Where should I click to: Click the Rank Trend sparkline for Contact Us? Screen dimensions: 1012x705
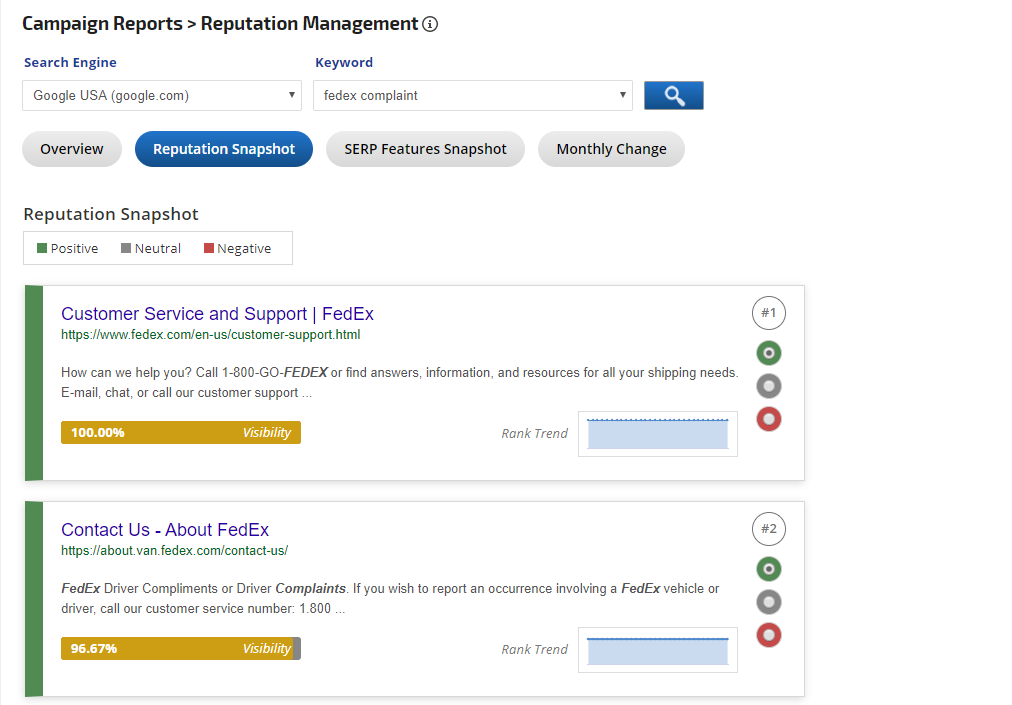(x=657, y=649)
